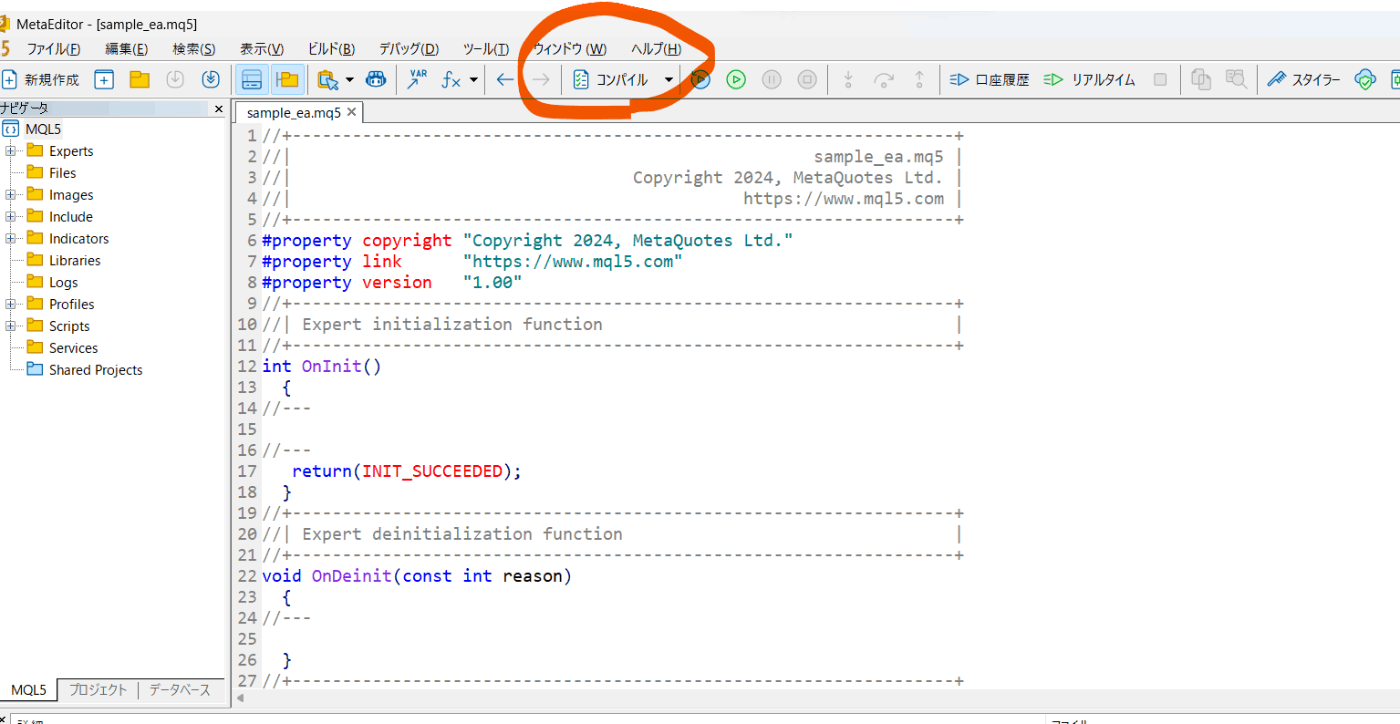Click the search-in-files magnifier icon
Screen dimensions: 1400x724
point(1236,80)
